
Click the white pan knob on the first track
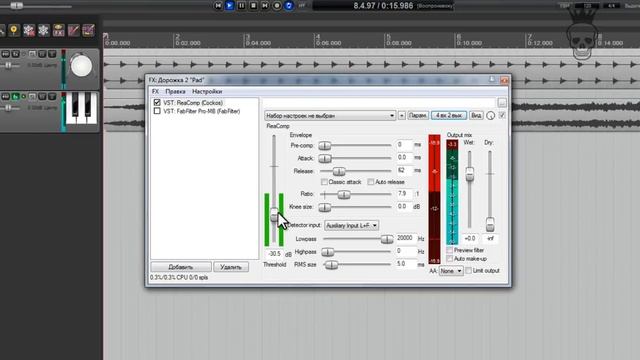pyautogui.click(x=81, y=66)
